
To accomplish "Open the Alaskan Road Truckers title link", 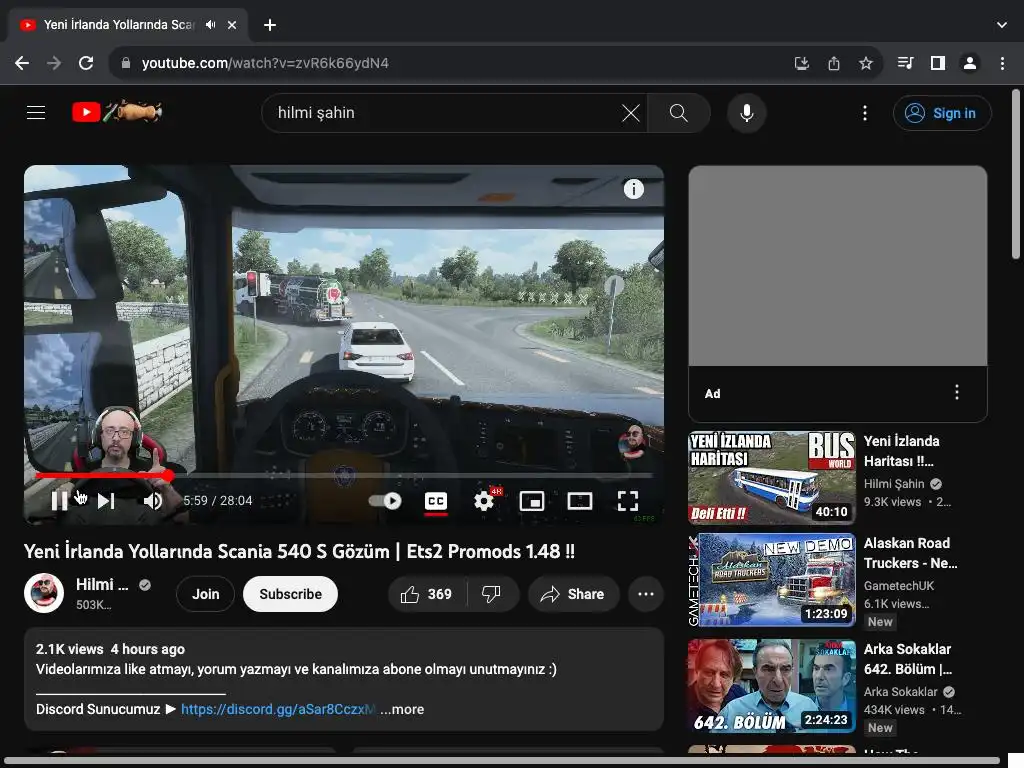I will (x=910, y=553).
